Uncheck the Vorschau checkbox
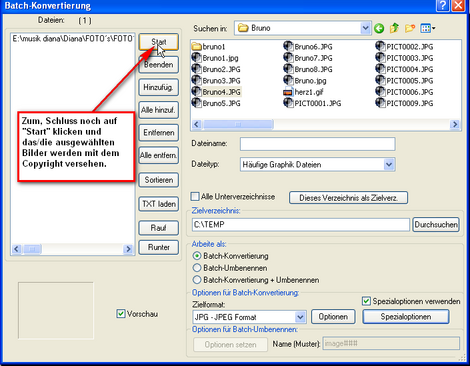The width and height of the screenshot is (470, 366). [x=121, y=314]
